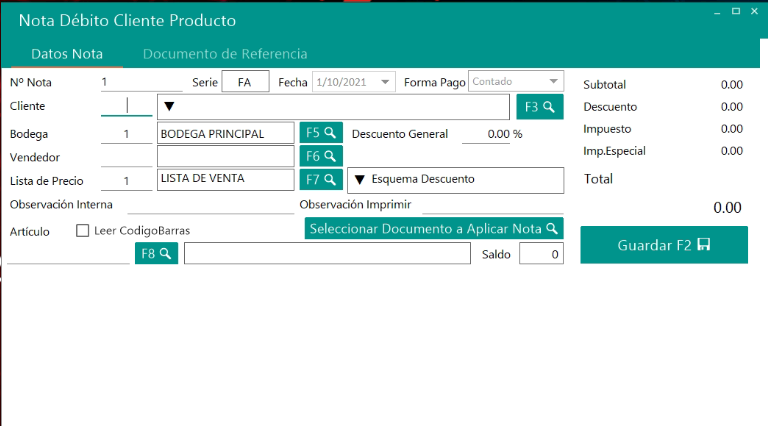Switch to Documento de Referencia tab
This screenshot has width=768, height=426.
tap(225, 54)
